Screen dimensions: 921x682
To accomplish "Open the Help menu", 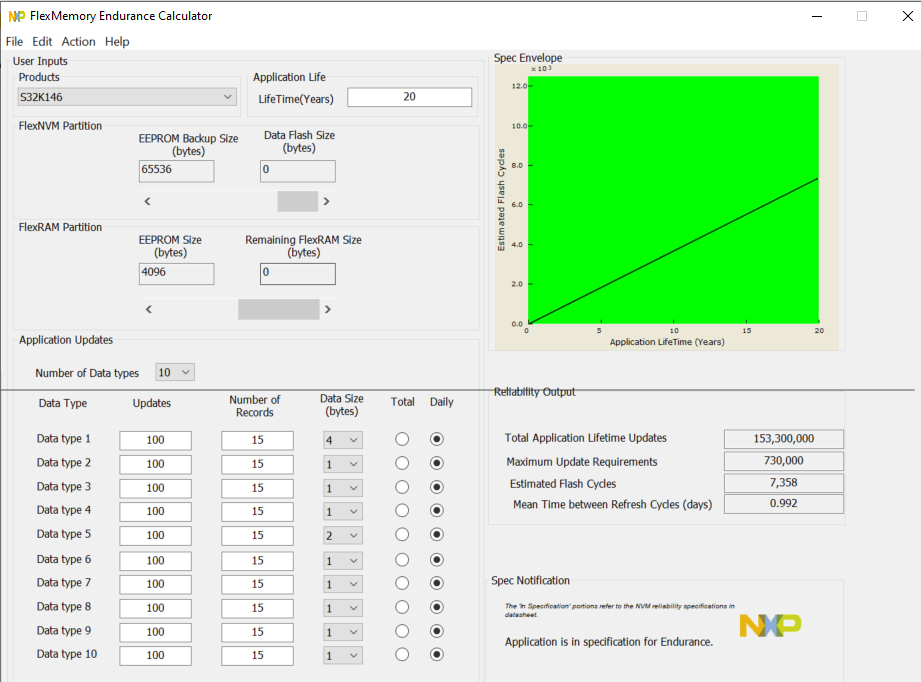I will tap(117, 41).
